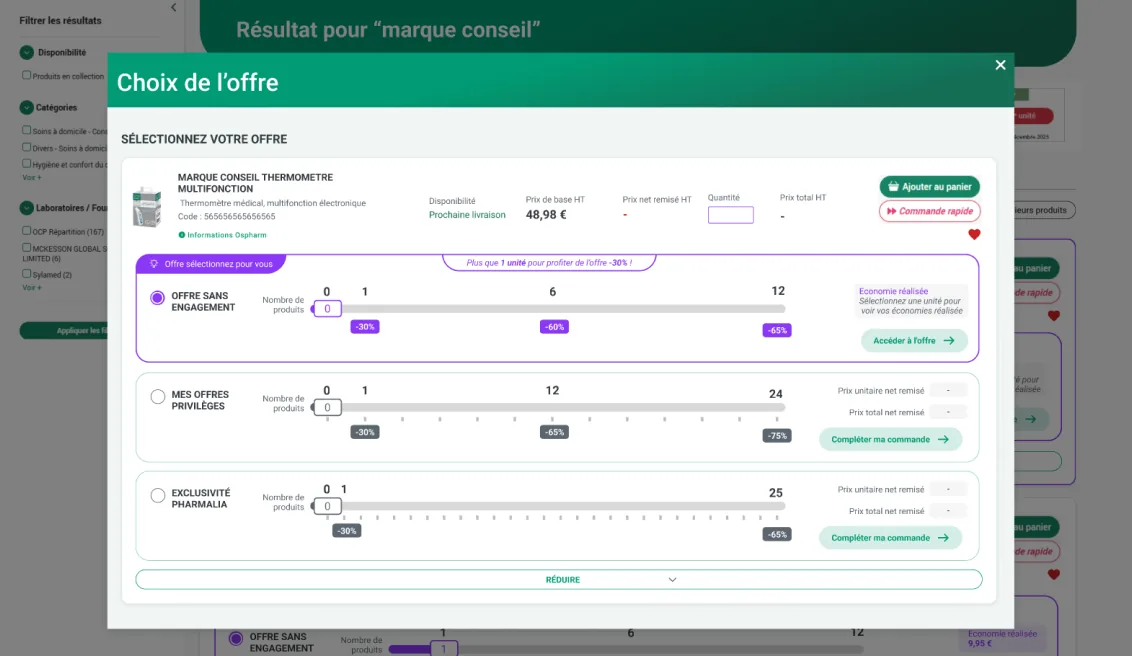Screen dimensions: 1132x656
Task: Click the basket icon in Ajouter au panier
Action: coord(893,186)
